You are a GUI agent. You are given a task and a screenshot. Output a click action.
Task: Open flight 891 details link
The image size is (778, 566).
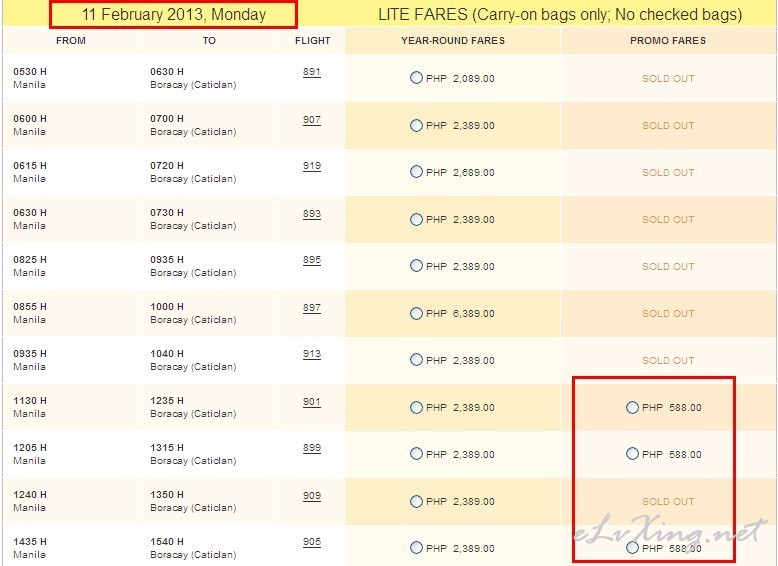click(312, 72)
